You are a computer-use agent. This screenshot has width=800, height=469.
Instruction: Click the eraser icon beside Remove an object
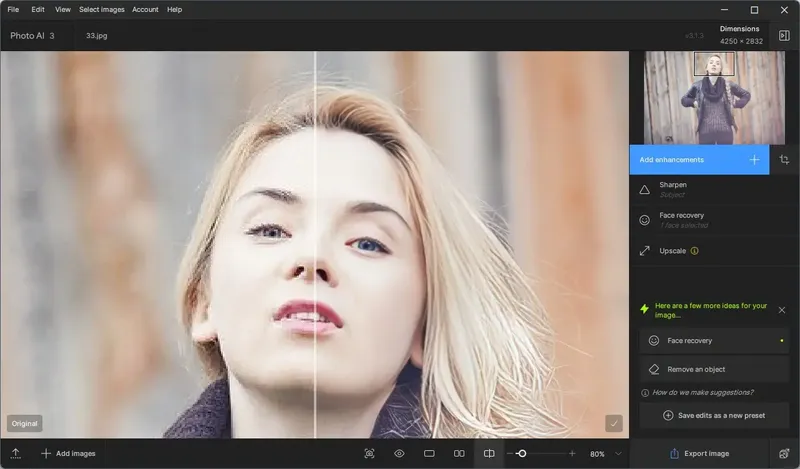pyautogui.click(x=654, y=369)
